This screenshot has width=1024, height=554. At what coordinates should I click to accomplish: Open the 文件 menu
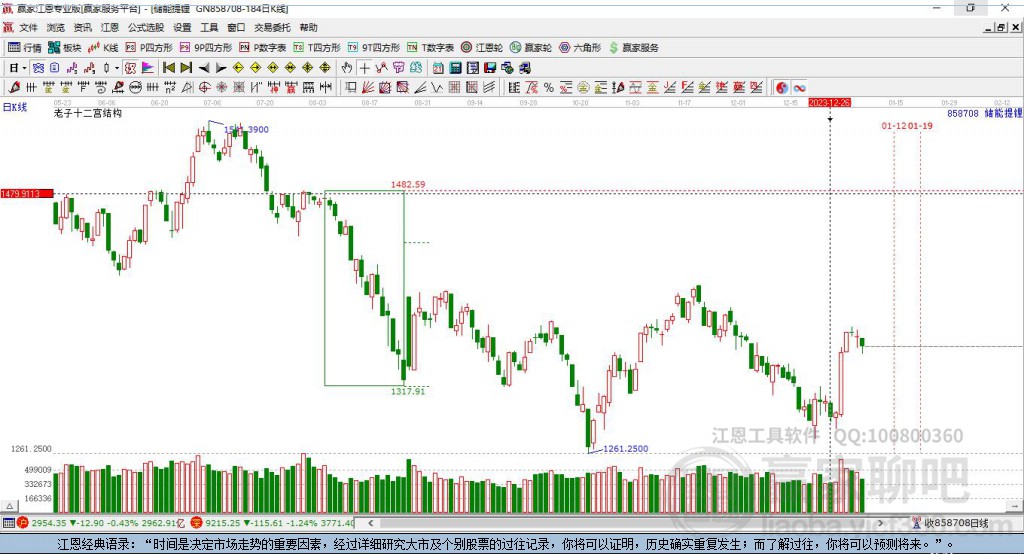pos(28,27)
